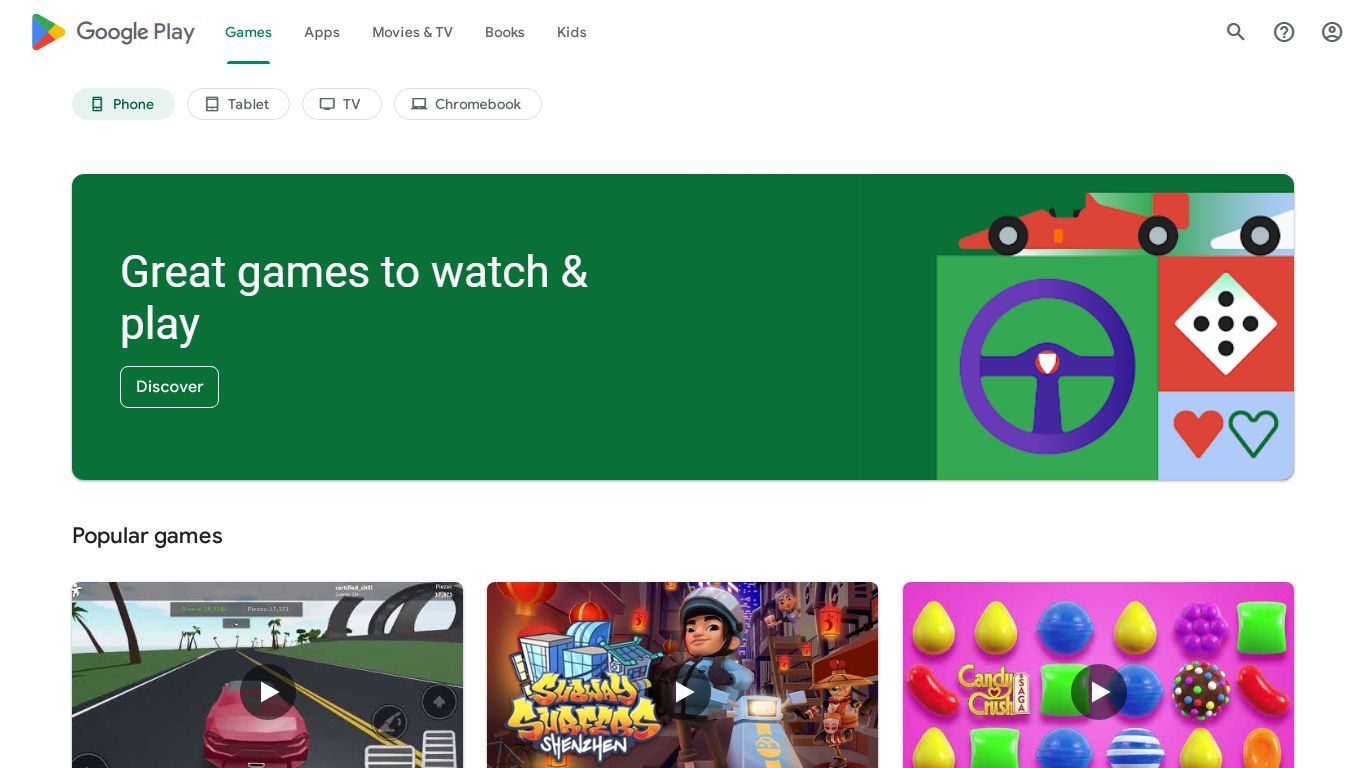The height and width of the screenshot is (768, 1366).
Task: Click the Google Play logo
Action: point(113,32)
